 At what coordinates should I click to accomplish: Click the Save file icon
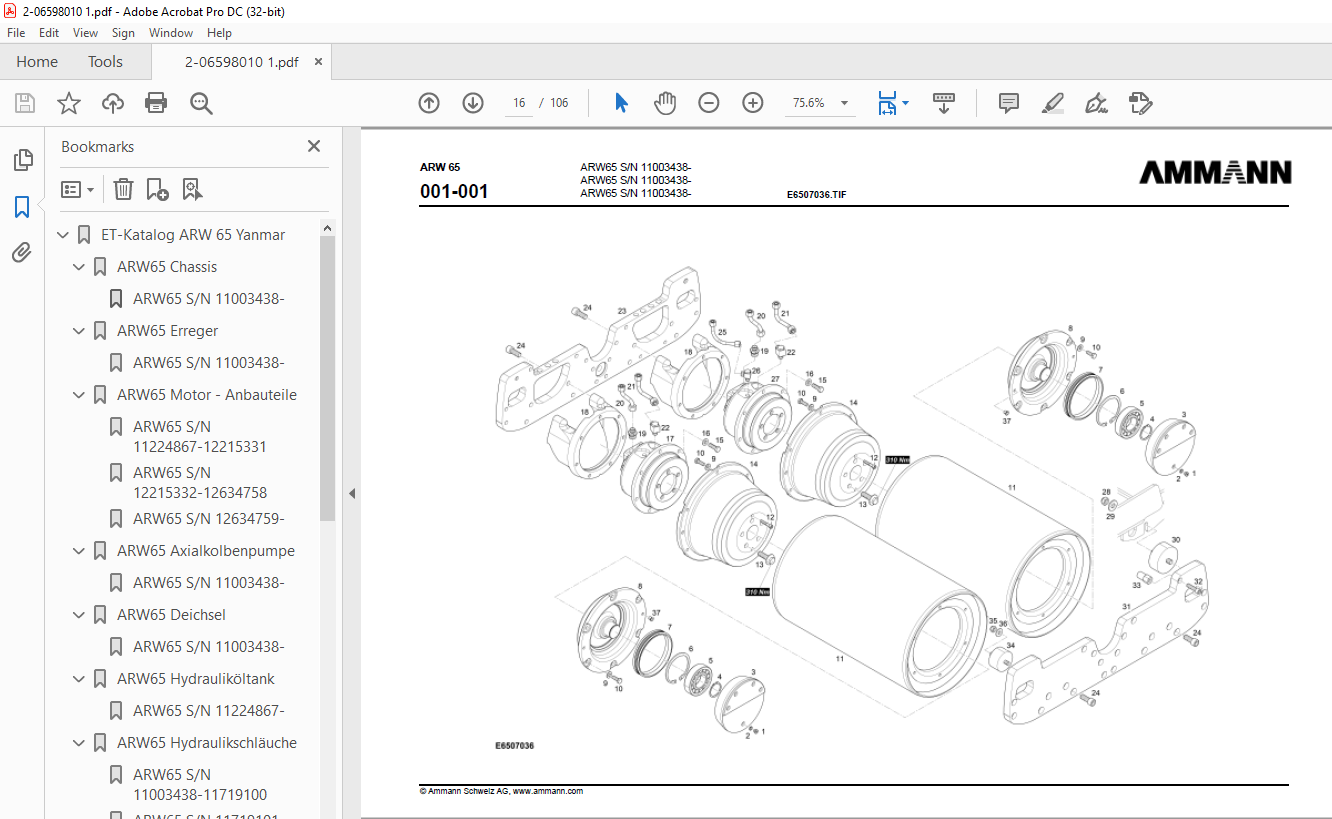[x=25, y=103]
